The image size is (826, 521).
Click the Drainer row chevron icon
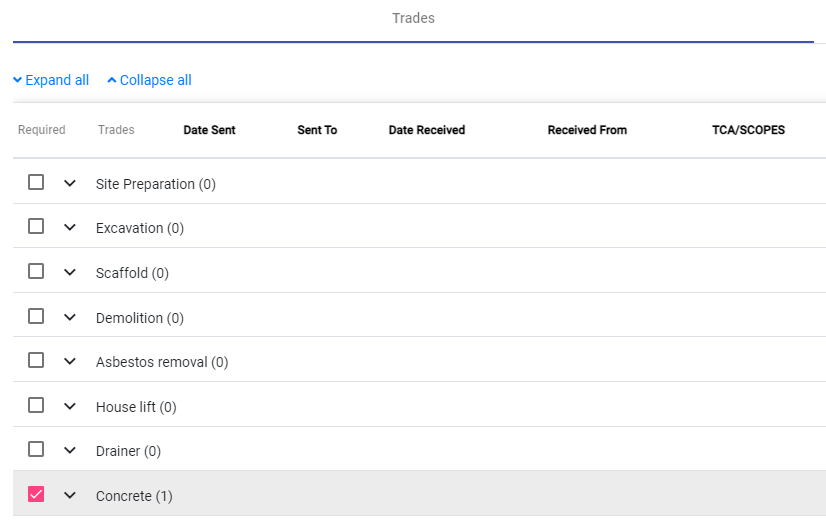point(70,450)
